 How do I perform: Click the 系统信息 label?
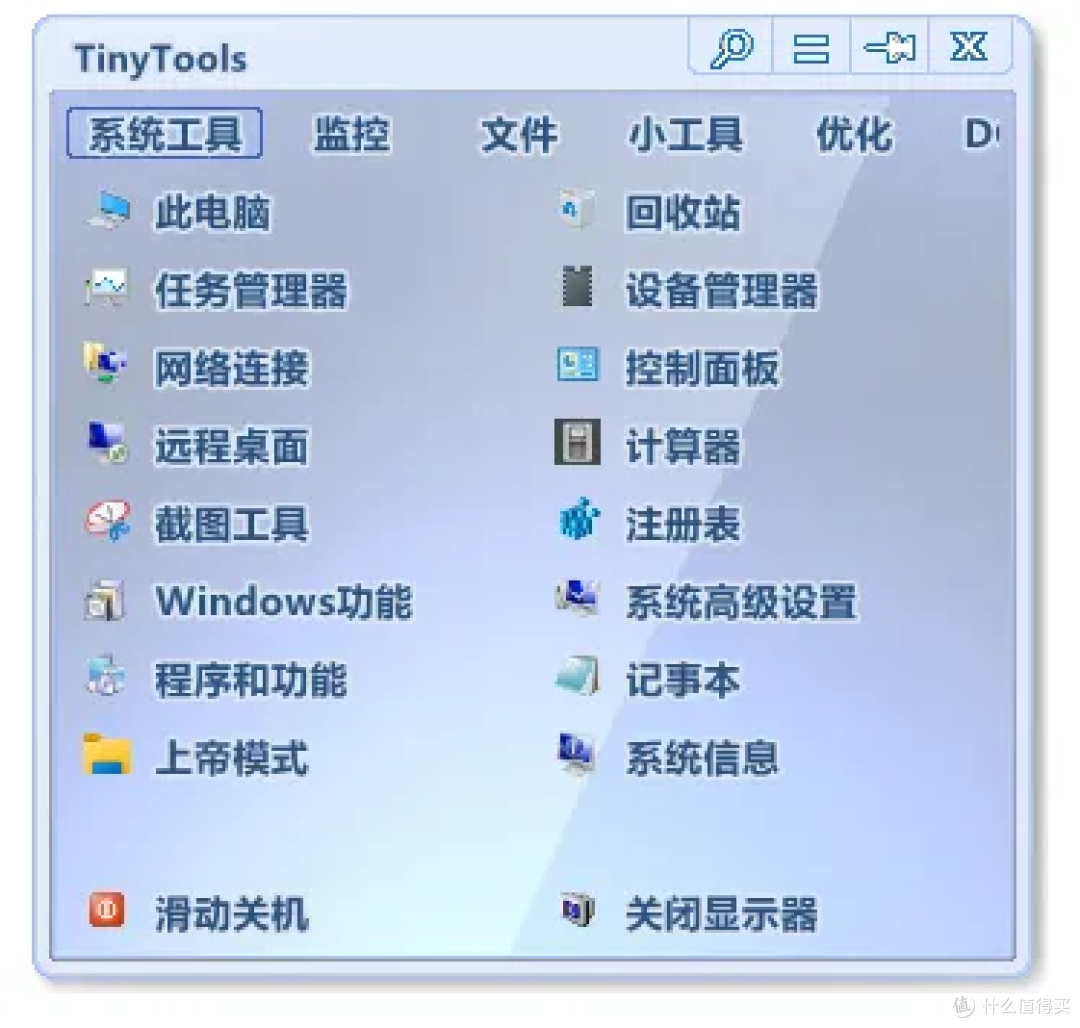coord(702,758)
